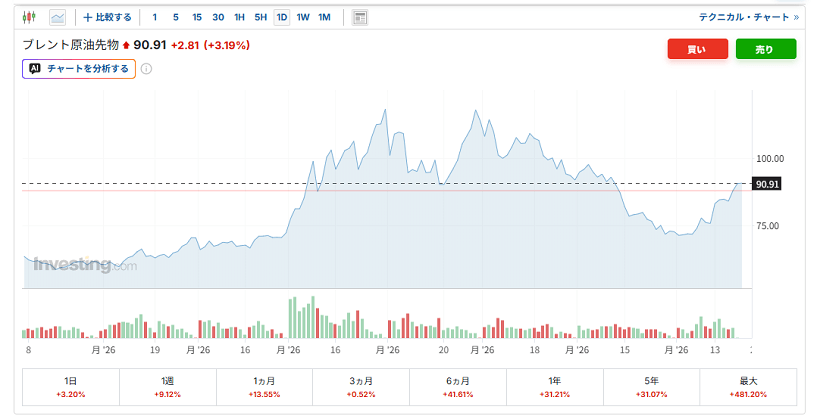Select the 1W interval
Image resolution: width=820 pixels, height=419 pixels.
(303, 17)
